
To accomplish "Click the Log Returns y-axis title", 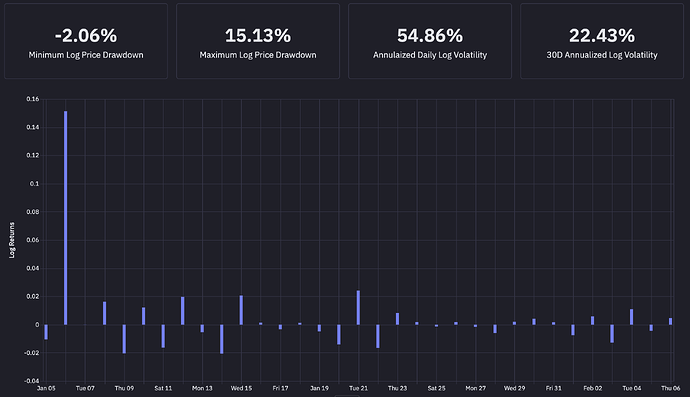I will click(x=12, y=240).
